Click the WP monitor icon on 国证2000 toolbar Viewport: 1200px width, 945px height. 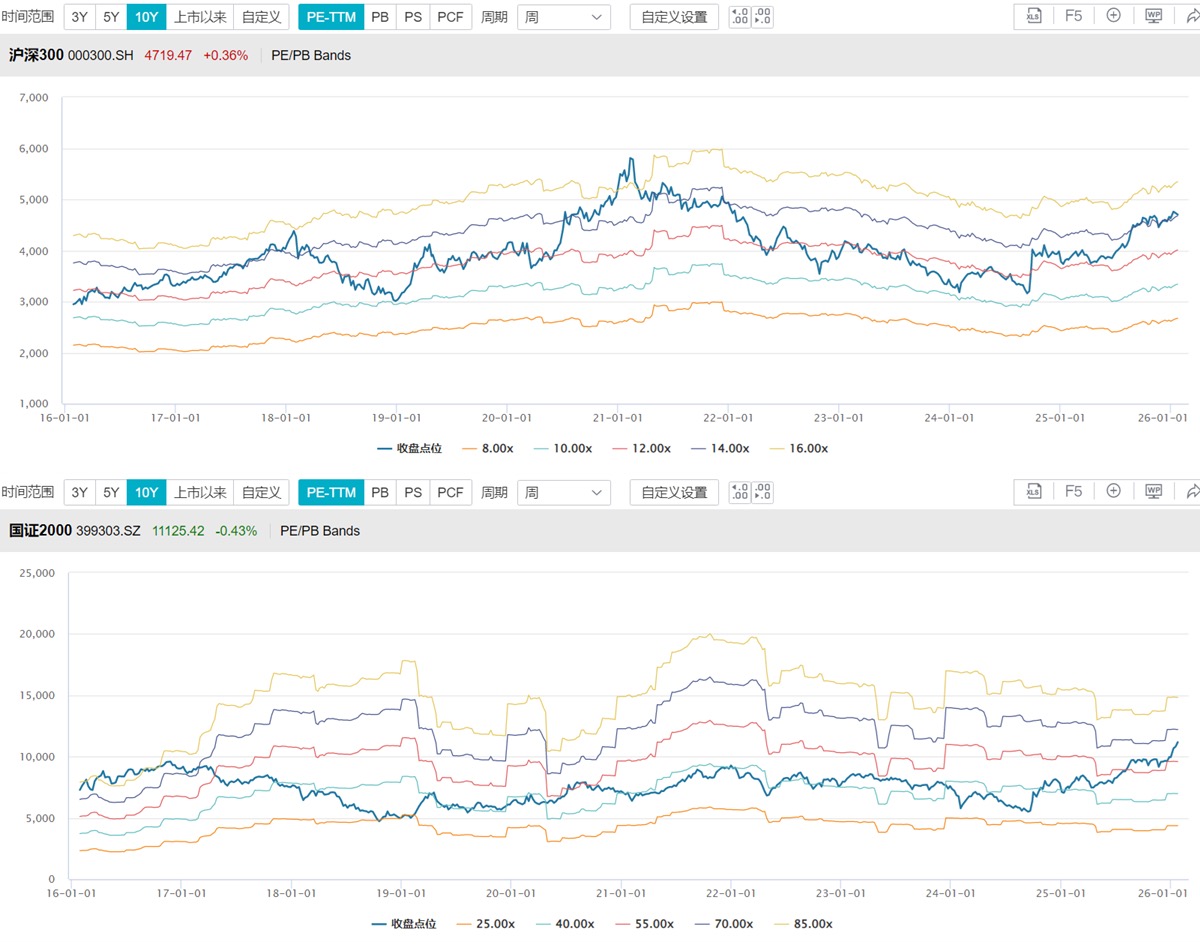1153,492
